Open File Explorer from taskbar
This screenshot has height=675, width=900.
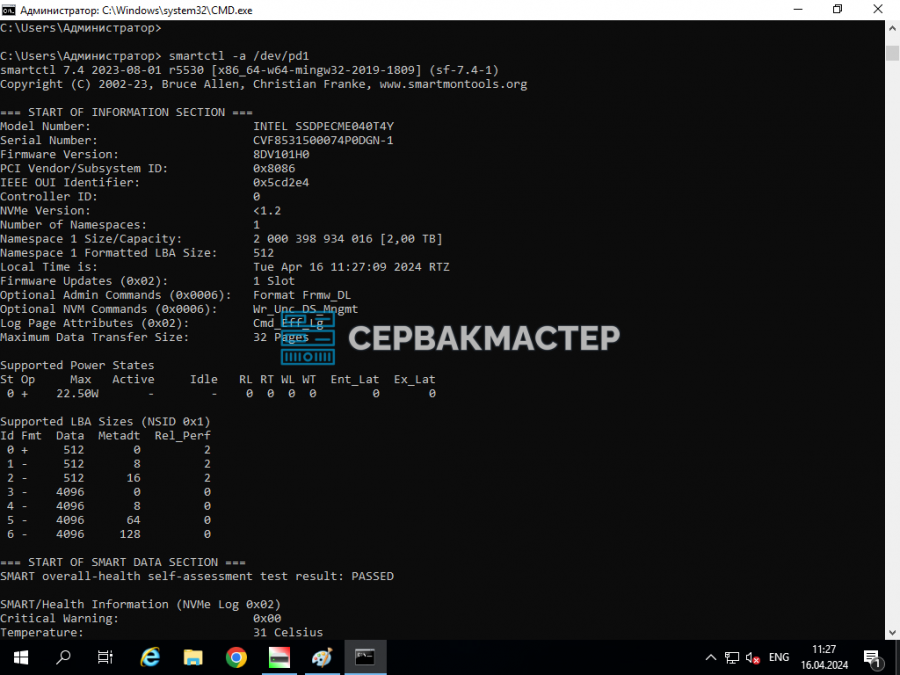coord(193,657)
